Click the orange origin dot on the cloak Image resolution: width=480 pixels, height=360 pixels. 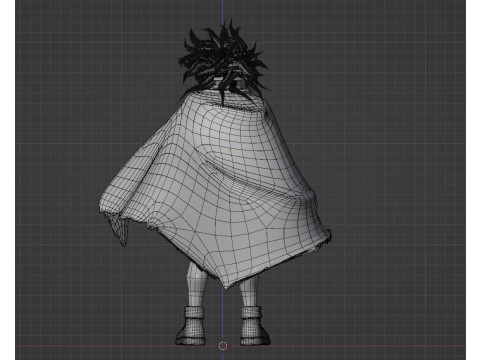[230, 150]
